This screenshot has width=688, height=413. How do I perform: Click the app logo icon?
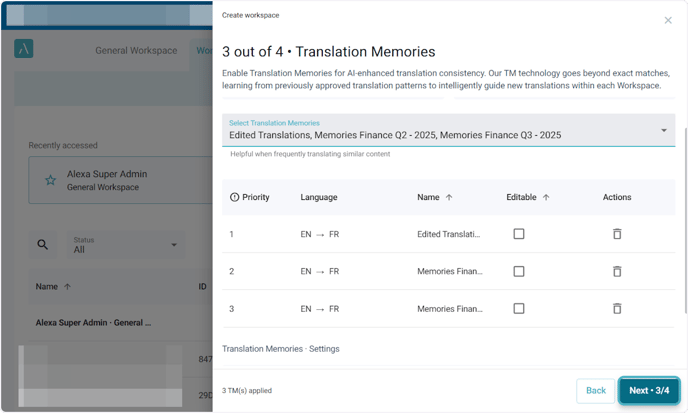[x=24, y=50]
